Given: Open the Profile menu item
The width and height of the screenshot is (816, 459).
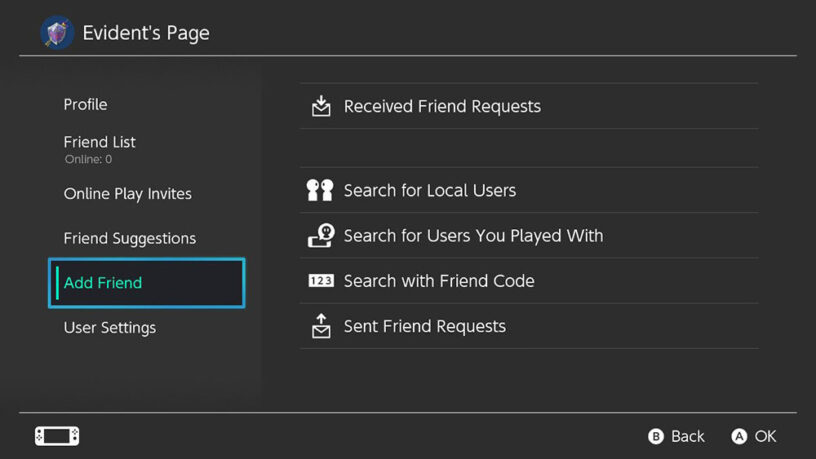Looking at the screenshot, I should [85, 105].
